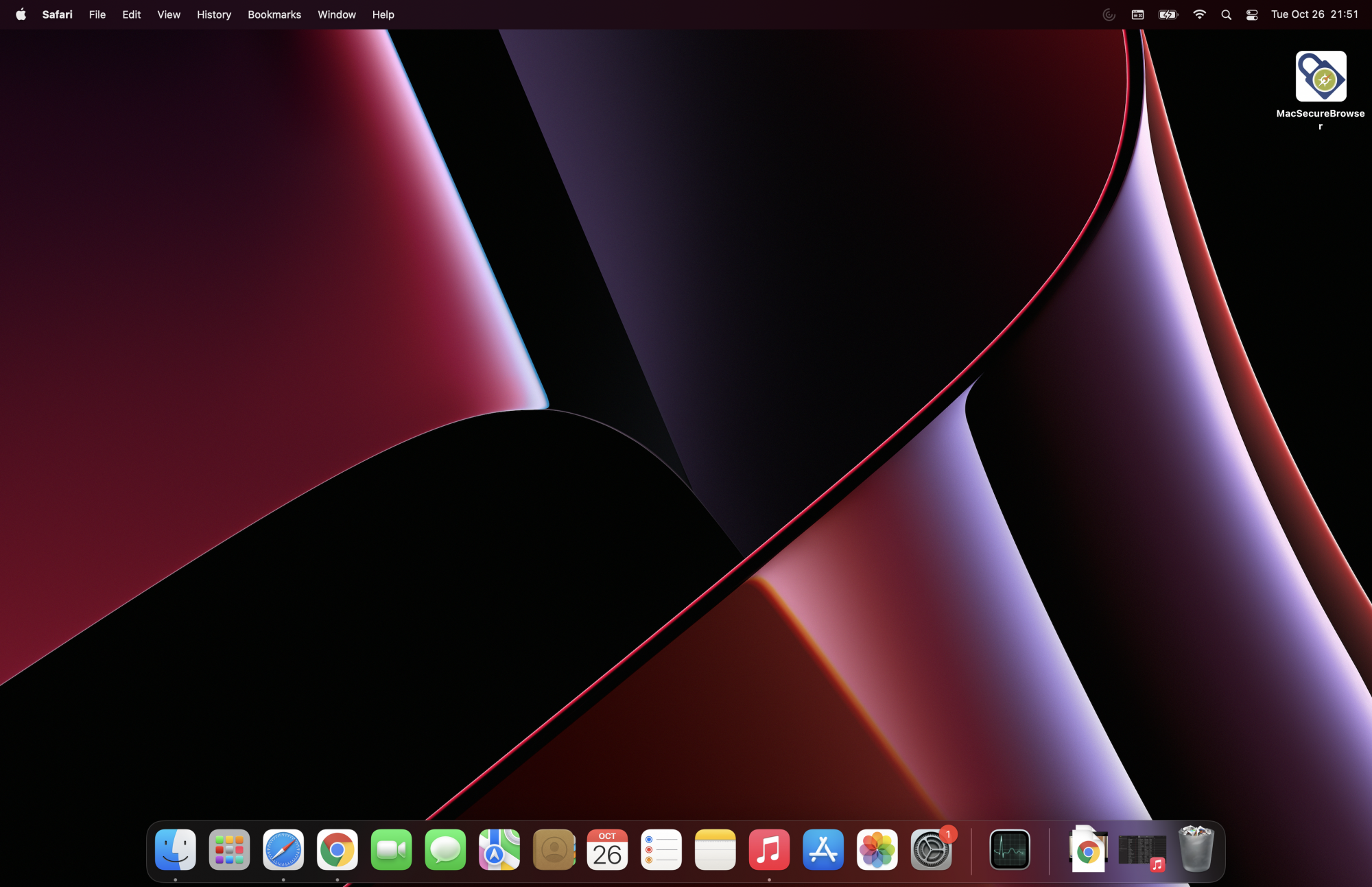The width and height of the screenshot is (1372, 887).
Task: Launch Maps from the Dock
Action: [499, 850]
